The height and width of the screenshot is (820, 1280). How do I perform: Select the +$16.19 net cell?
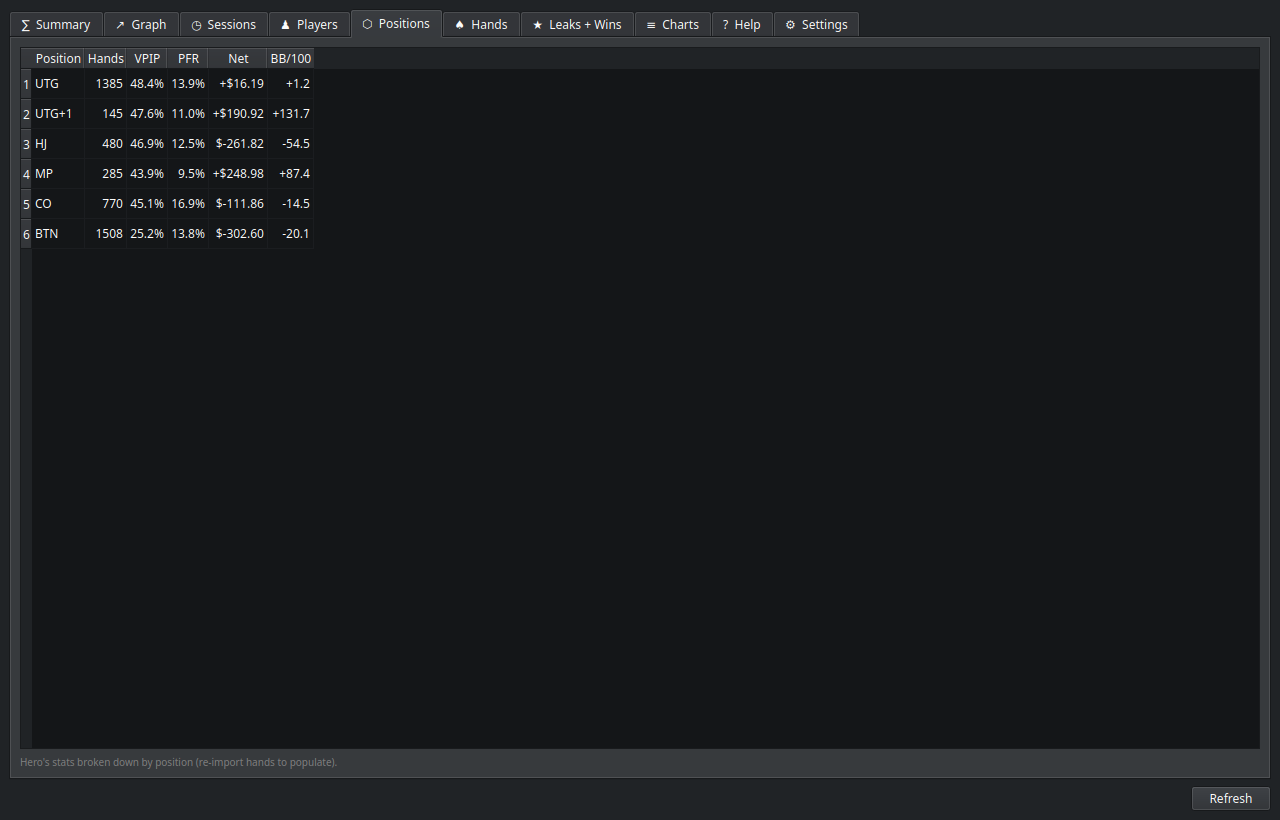click(238, 84)
